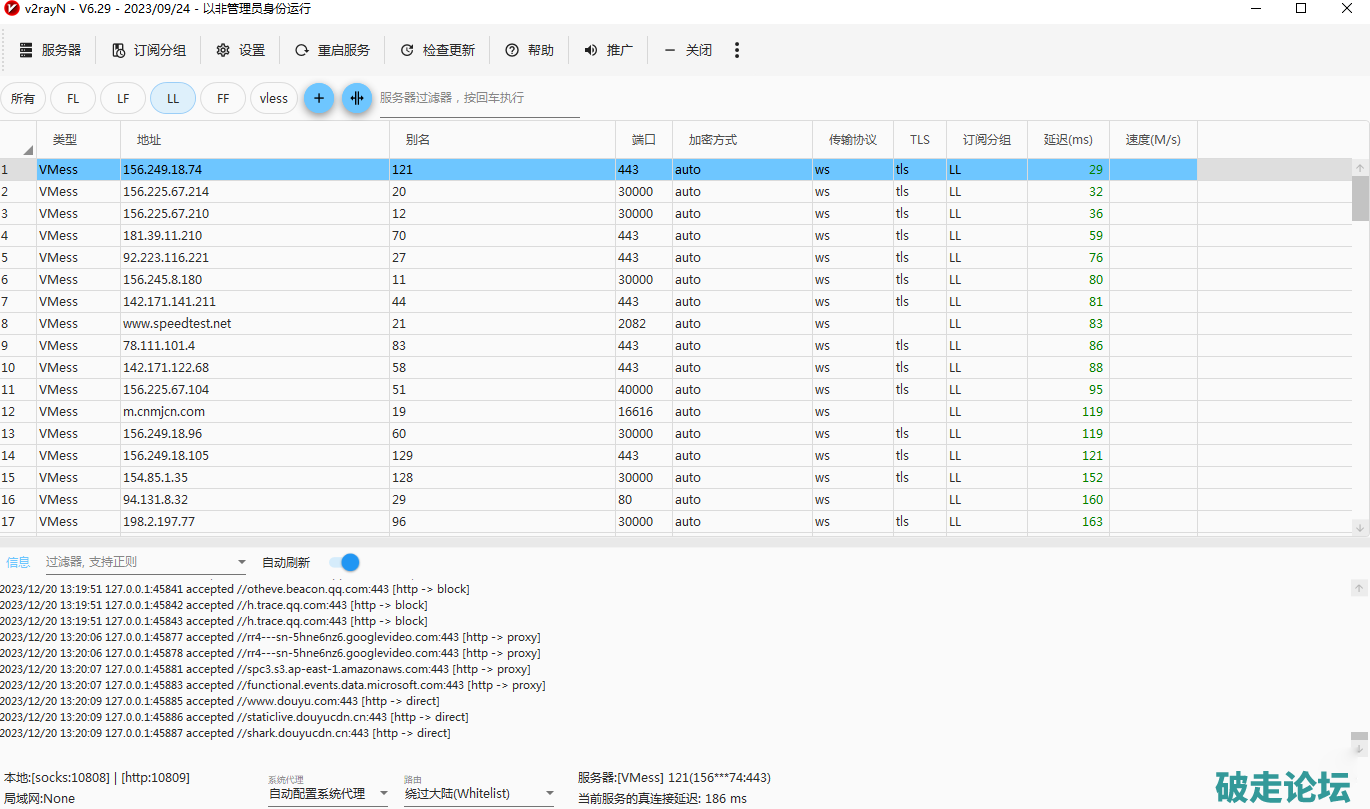This screenshot has width=1370, height=809.
Task: Sort by 延迟(ms) column header
Action: click(x=1068, y=140)
